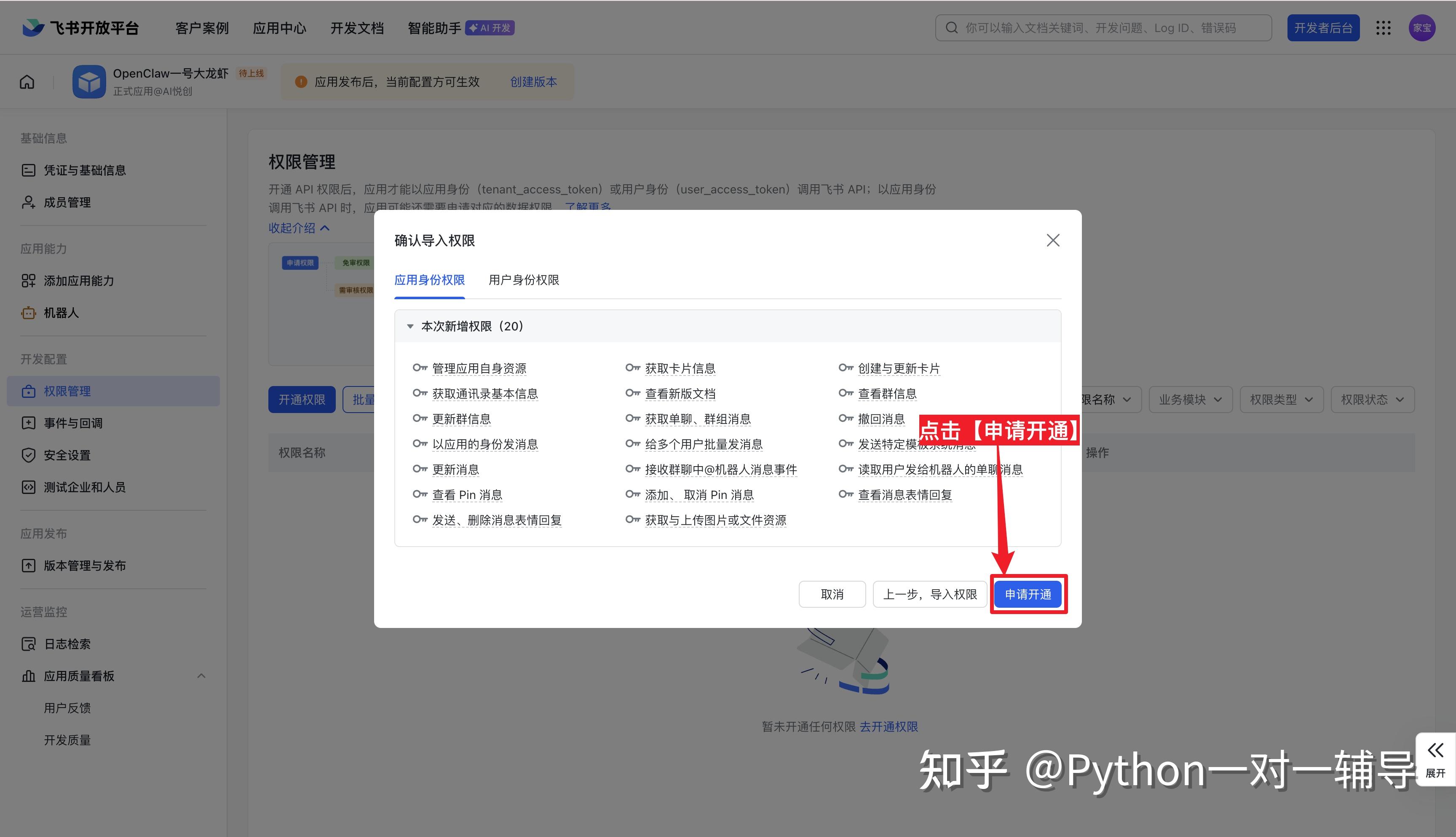1456x837 pixels.
Task: Click the 创建版本 link
Action: pos(533,82)
